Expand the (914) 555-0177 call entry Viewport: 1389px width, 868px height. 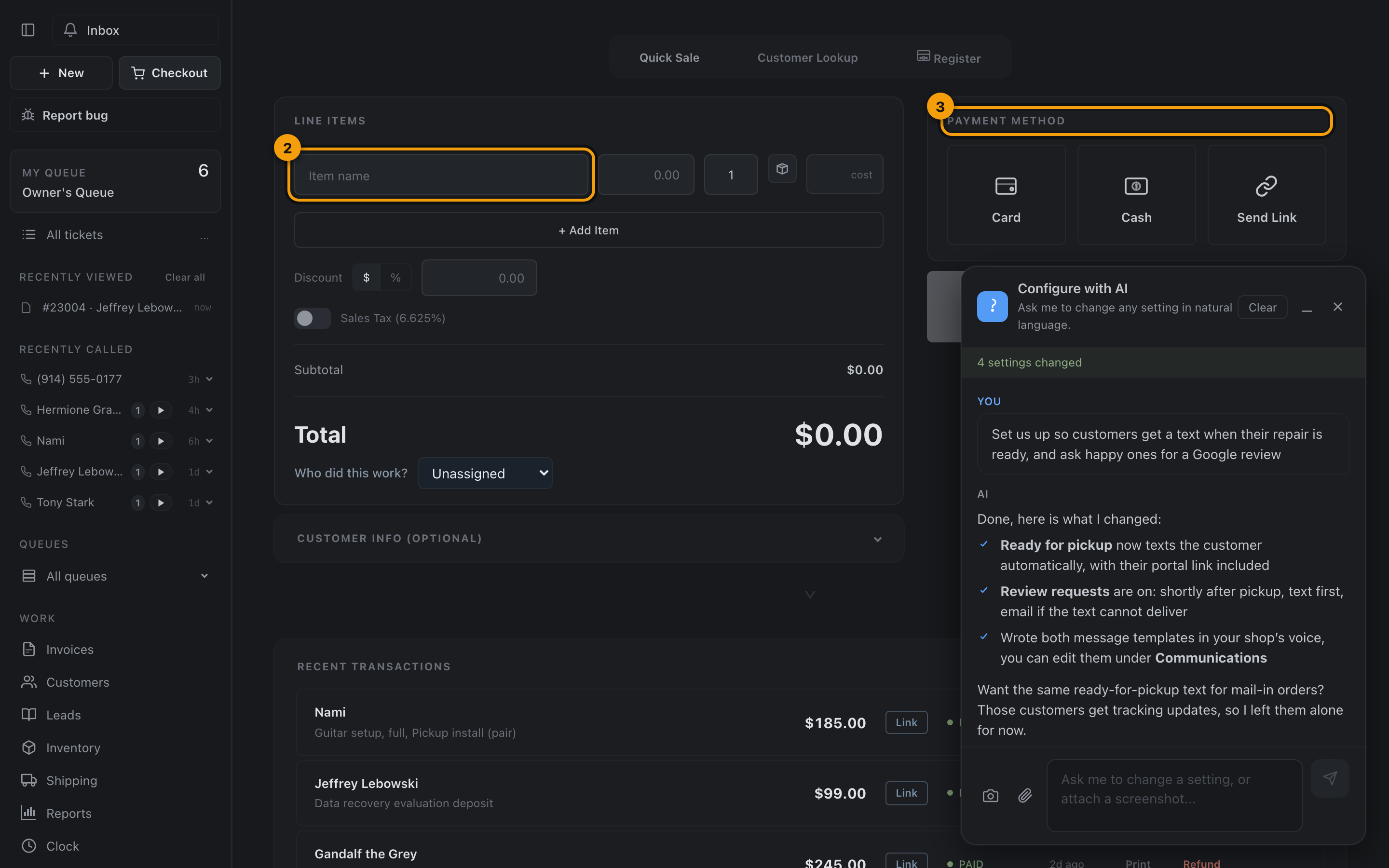tap(209, 379)
